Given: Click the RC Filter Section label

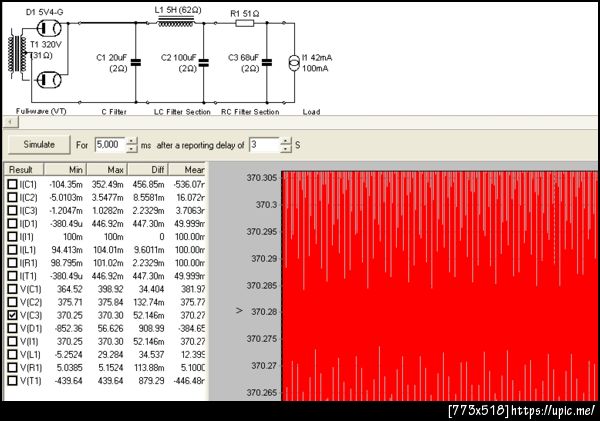Looking at the screenshot, I should 250,112.
